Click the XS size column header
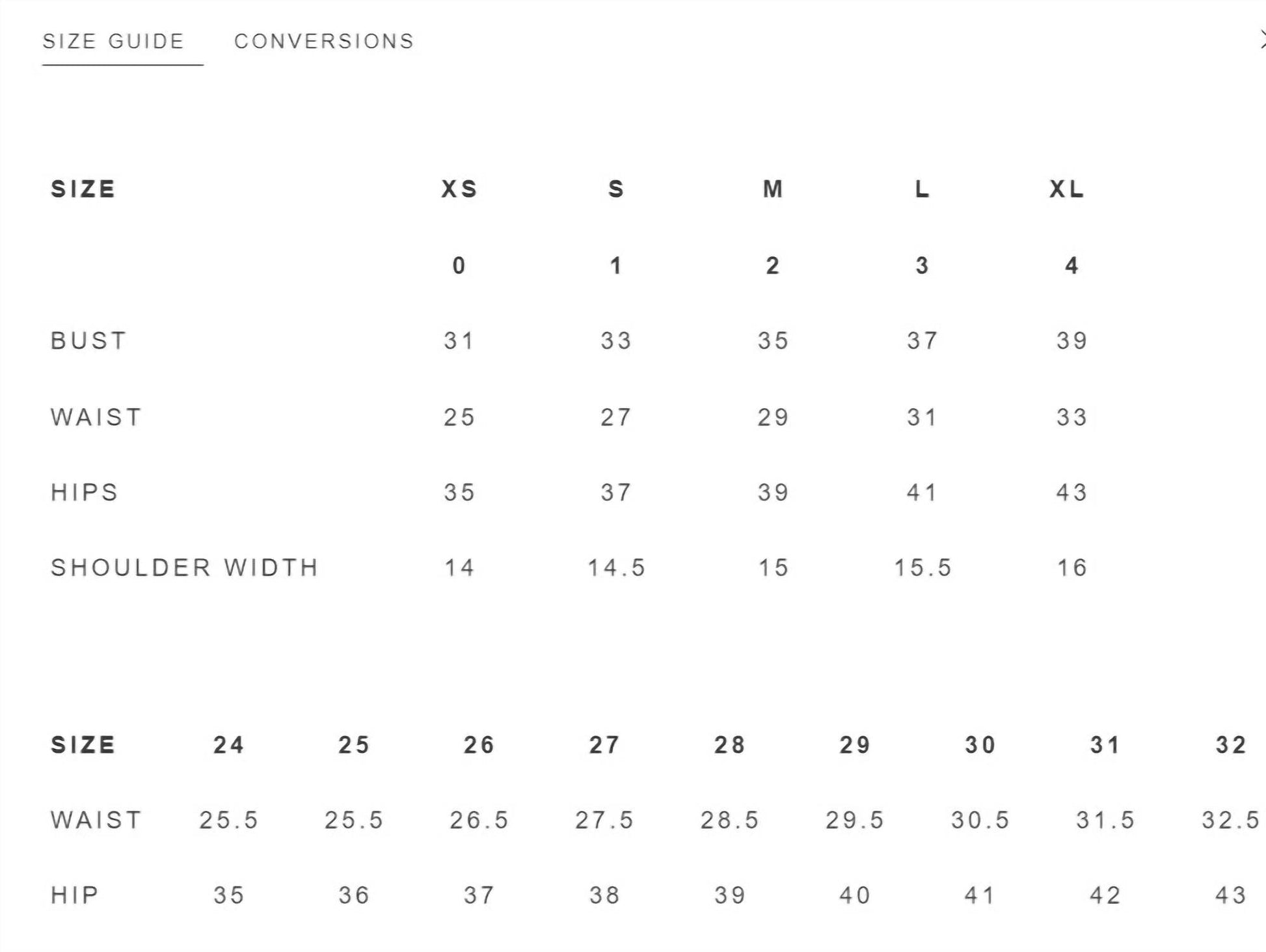Image resolution: width=1266 pixels, height=952 pixels. pyautogui.click(x=459, y=189)
